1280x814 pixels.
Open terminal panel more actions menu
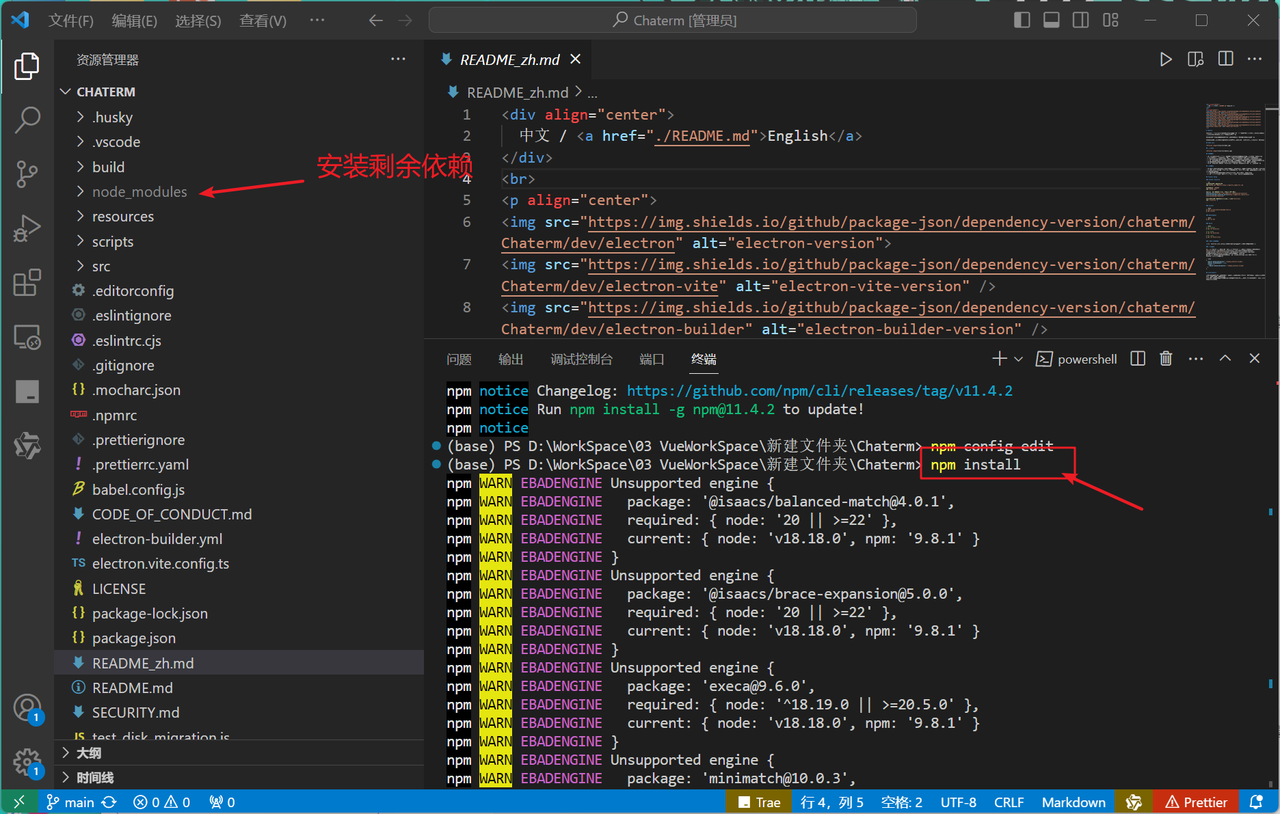1196,359
